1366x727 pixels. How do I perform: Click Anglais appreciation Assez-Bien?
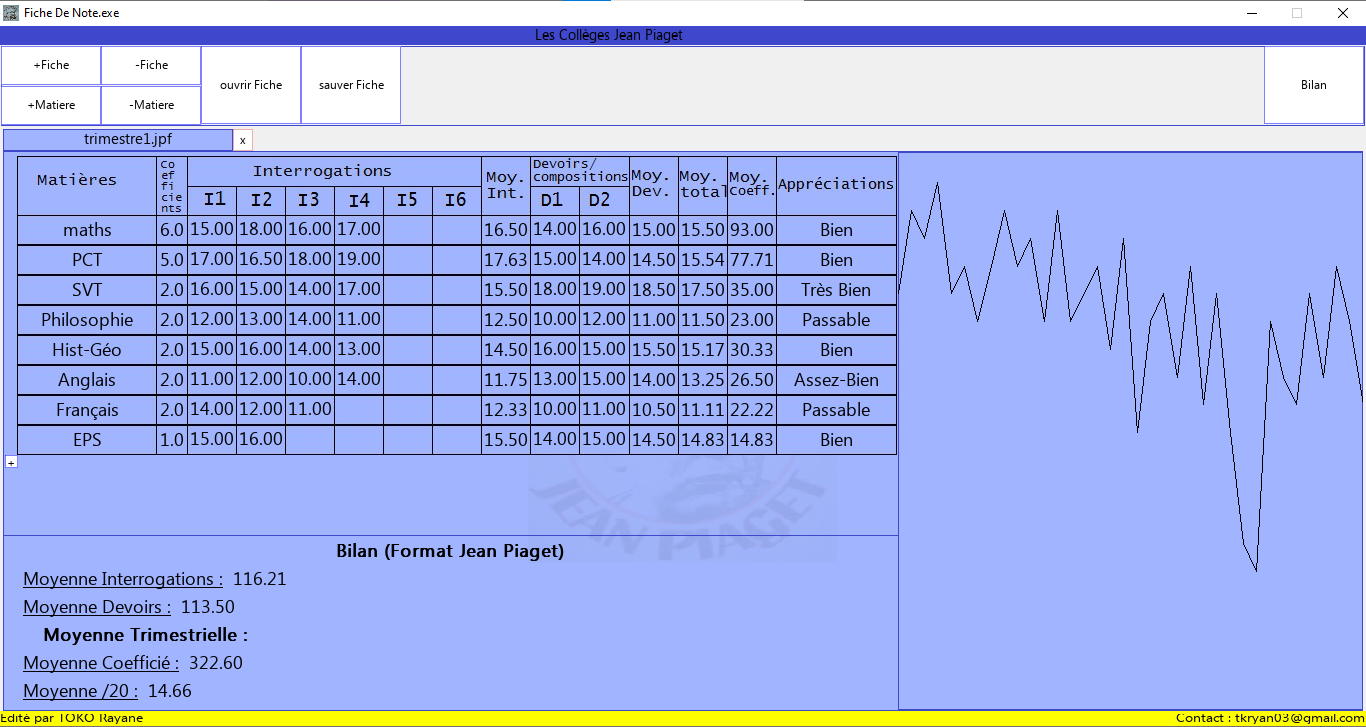coord(836,380)
